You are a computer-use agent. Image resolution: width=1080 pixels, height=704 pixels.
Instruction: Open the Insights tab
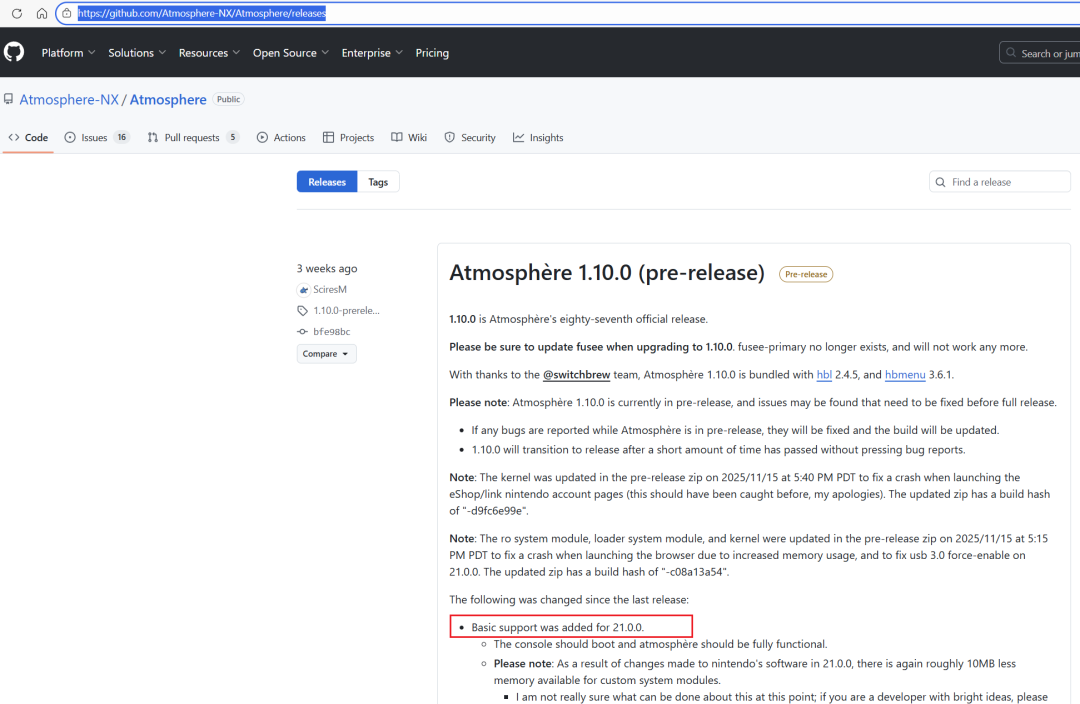coord(538,137)
